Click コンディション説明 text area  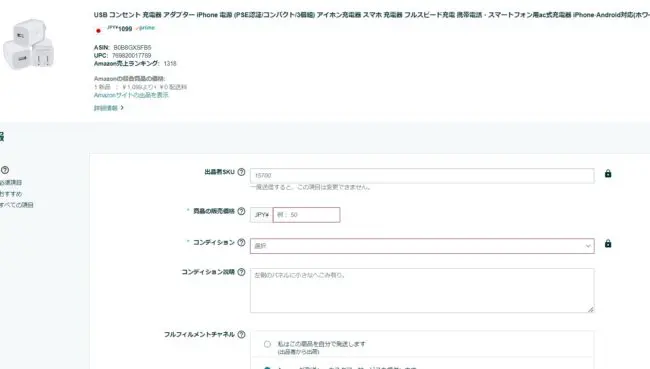tap(422, 290)
